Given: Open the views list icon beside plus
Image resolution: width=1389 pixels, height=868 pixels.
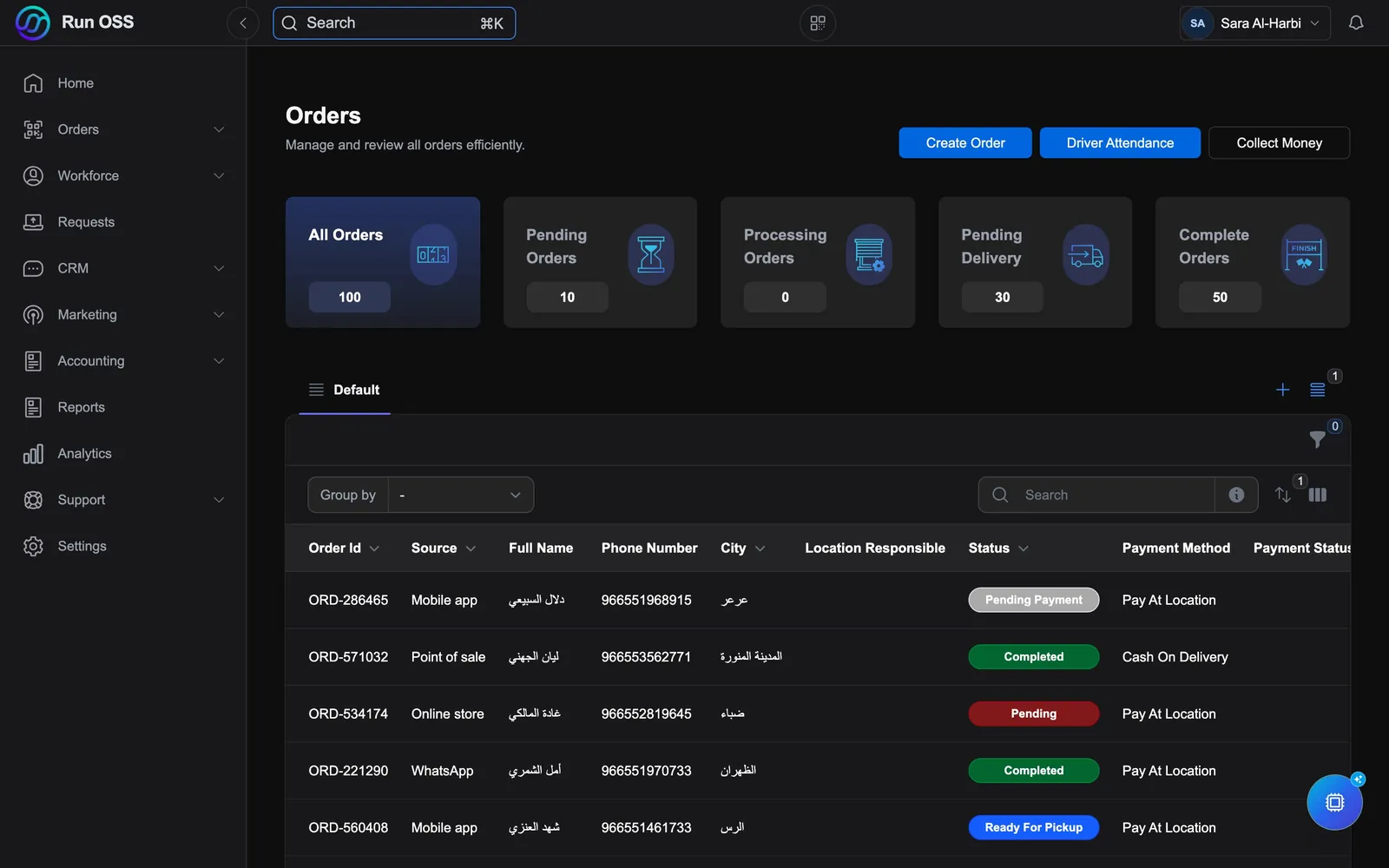Looking at the screenshot, I should pos(1317,390).
